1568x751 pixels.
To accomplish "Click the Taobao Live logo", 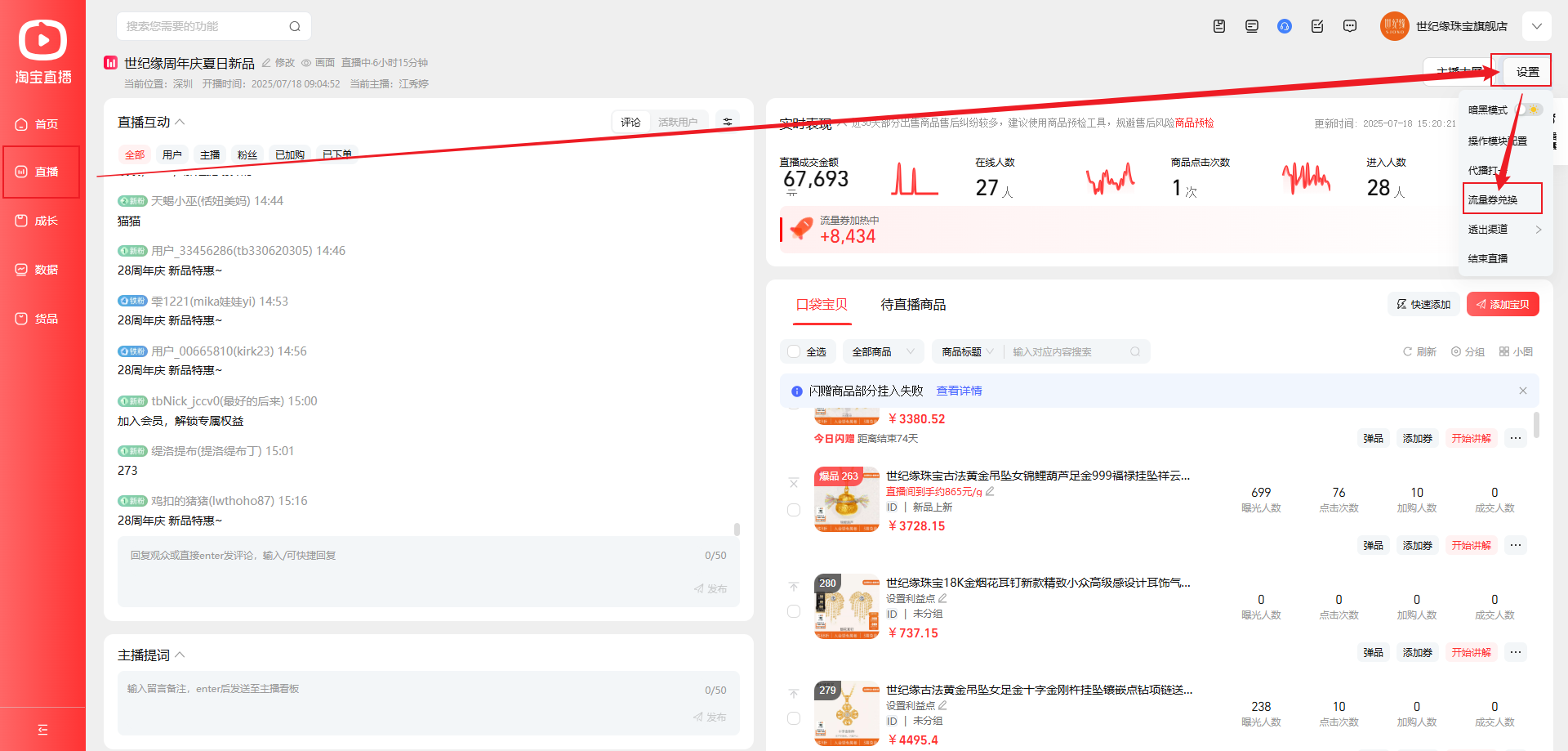I will (x=42, y=51).
